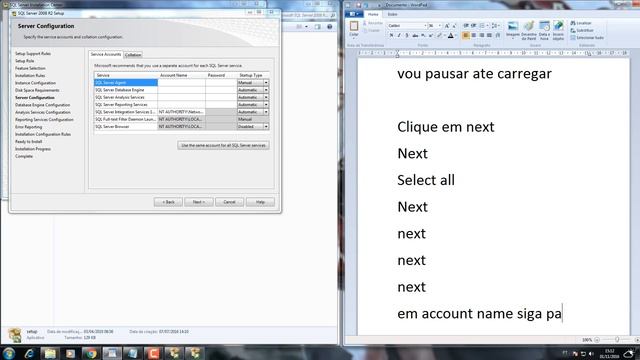Click the Back button in SQL setup
The width and height of the screenshot is (640, 360).
pos(168,202)
